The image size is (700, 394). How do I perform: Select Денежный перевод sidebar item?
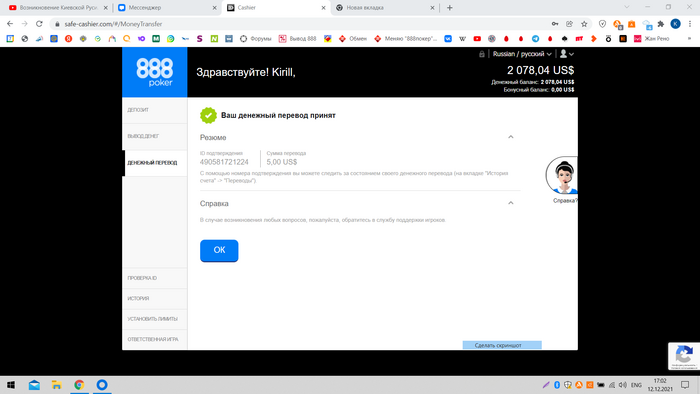tap(155, 163)
